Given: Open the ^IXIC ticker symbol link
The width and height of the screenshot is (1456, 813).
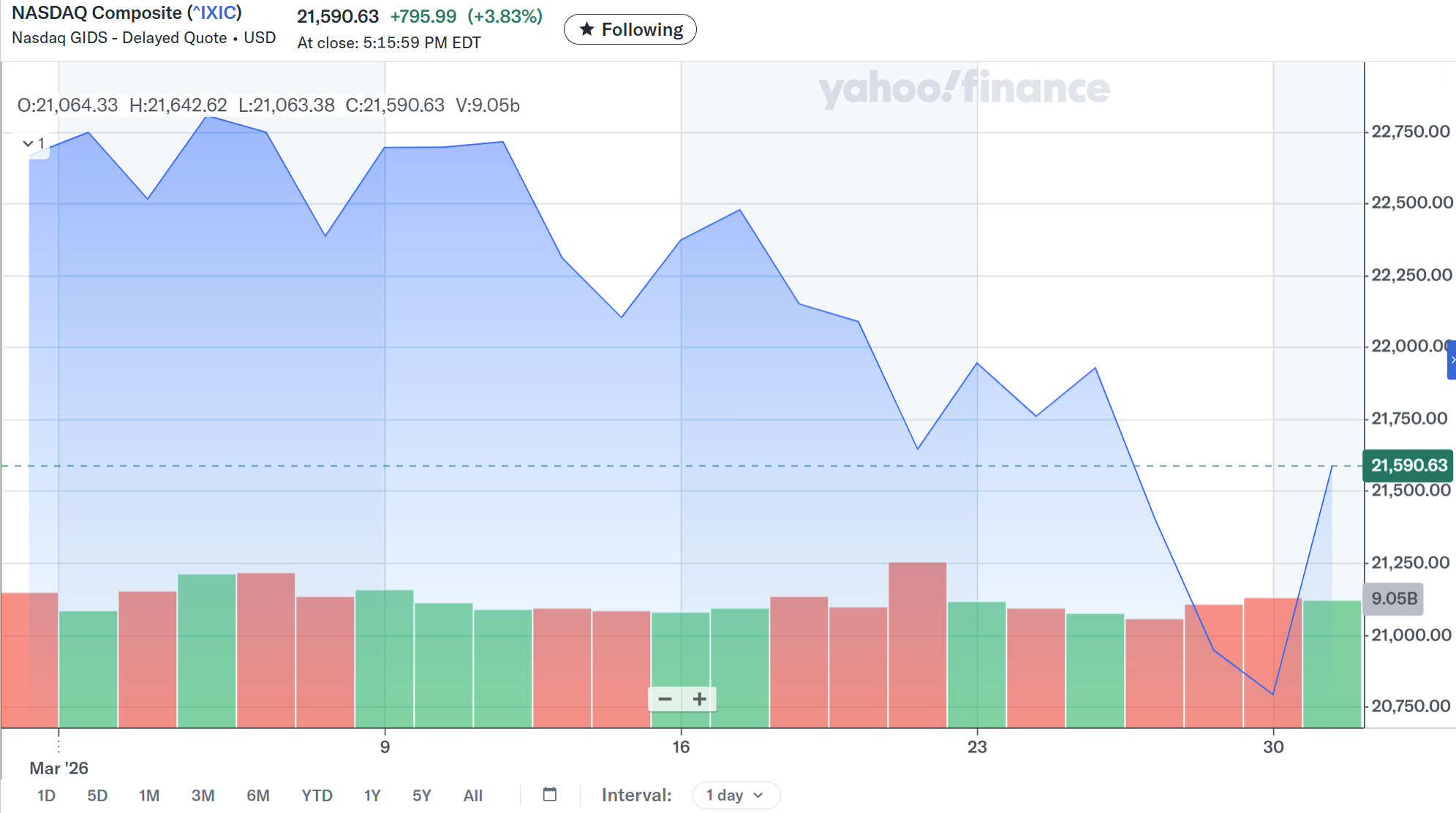Looking at the screenshot, I should coord(214,13).
